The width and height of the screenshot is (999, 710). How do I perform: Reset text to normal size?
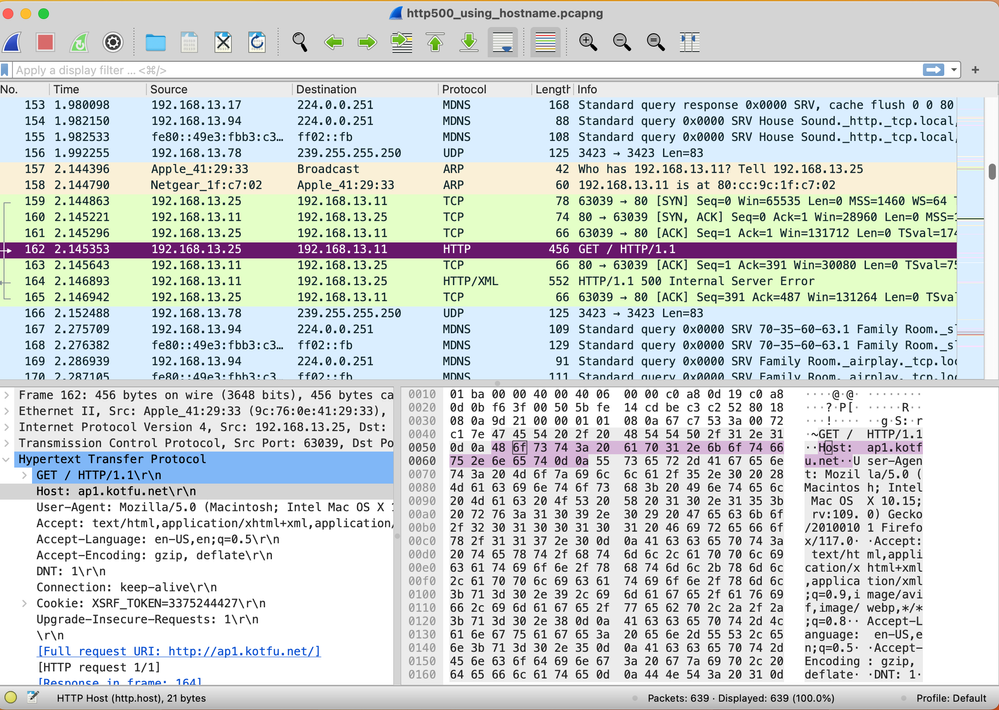pos(656,43)
